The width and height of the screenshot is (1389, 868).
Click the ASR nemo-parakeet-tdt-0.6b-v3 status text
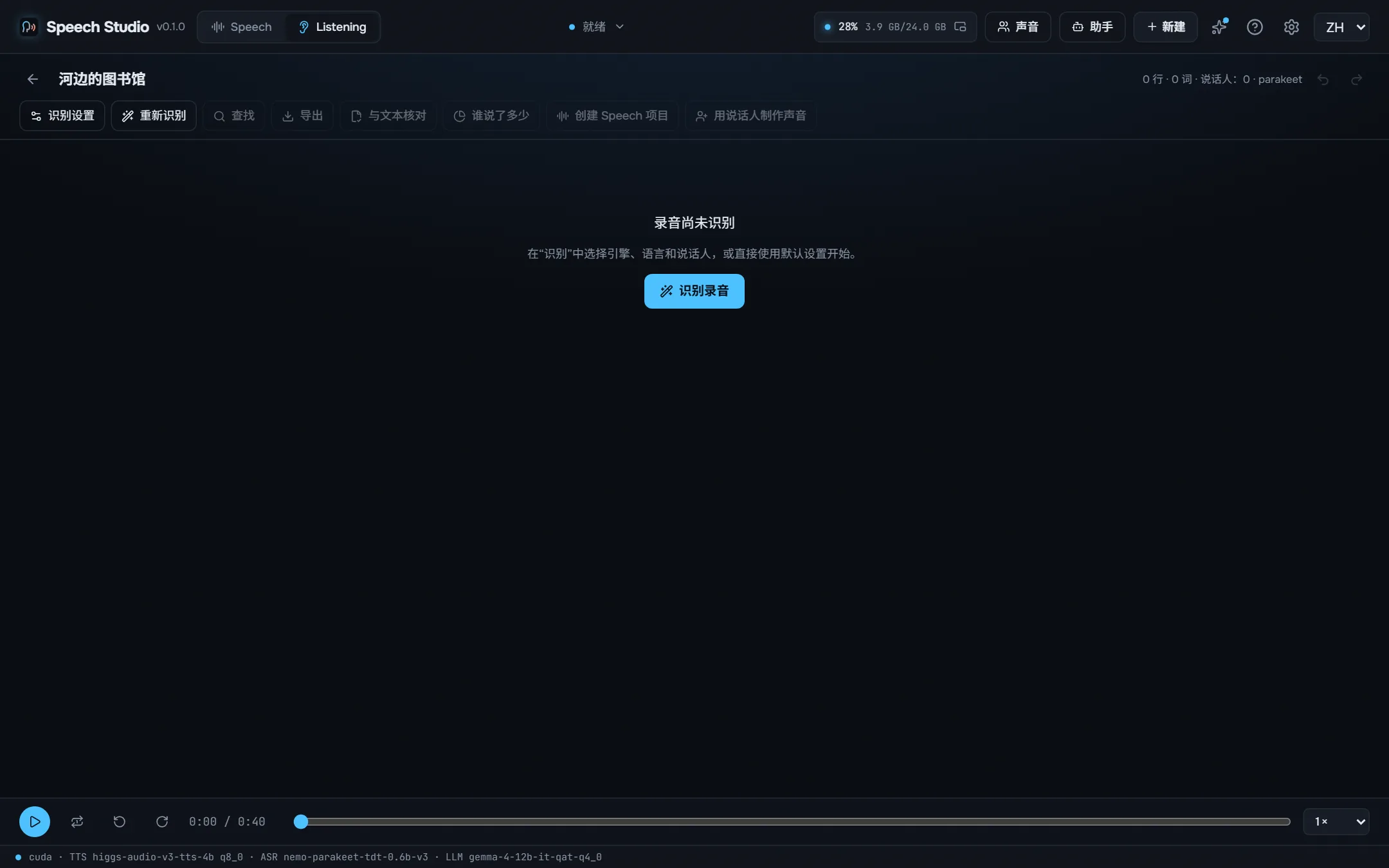tap(344, 857)
